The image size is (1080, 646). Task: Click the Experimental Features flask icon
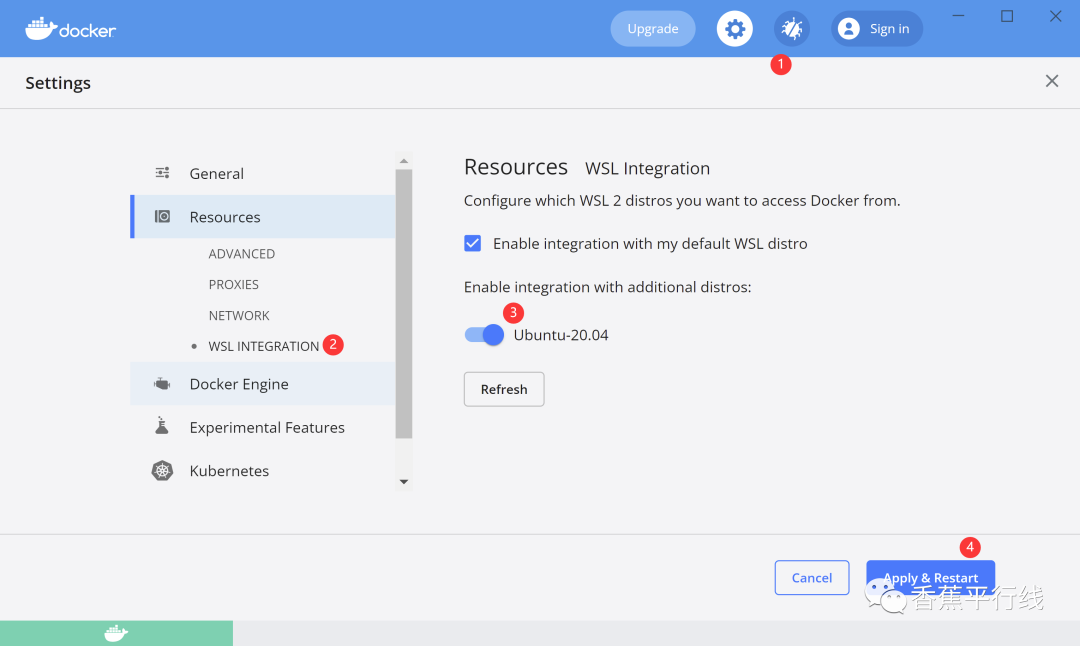click(x=161, y=426)
